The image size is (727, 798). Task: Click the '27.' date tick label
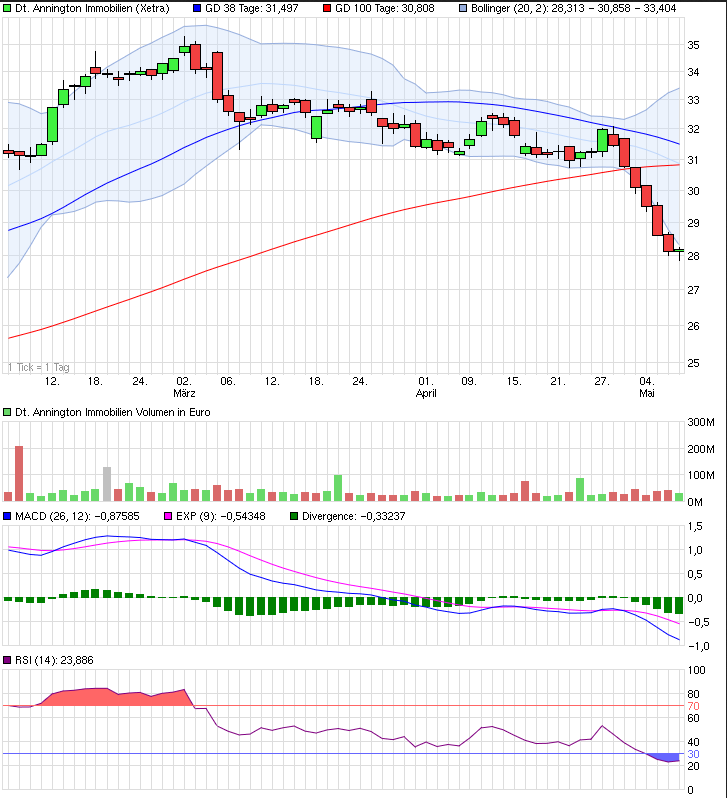[602, 381]
